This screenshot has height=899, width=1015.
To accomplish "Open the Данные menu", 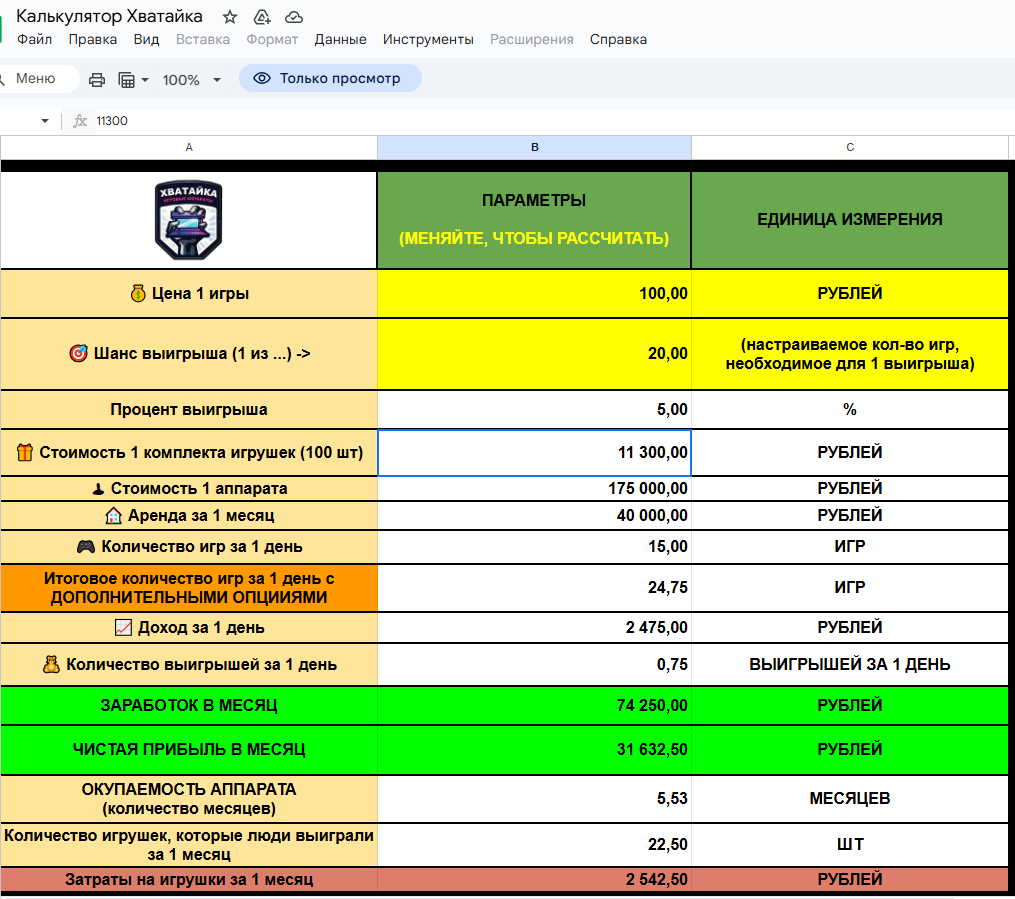I will [x=340, y=40].
